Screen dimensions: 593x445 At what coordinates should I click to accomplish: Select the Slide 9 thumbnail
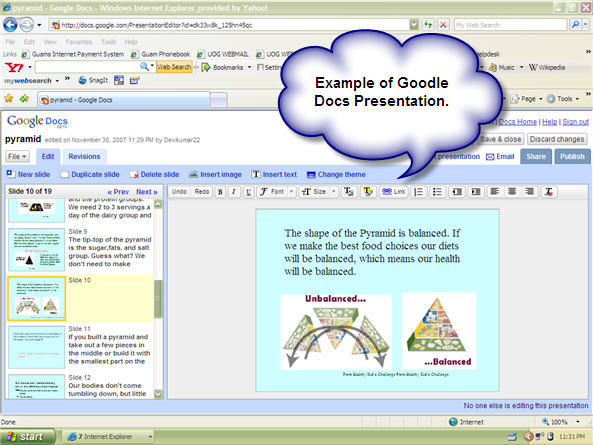[37, 250]
